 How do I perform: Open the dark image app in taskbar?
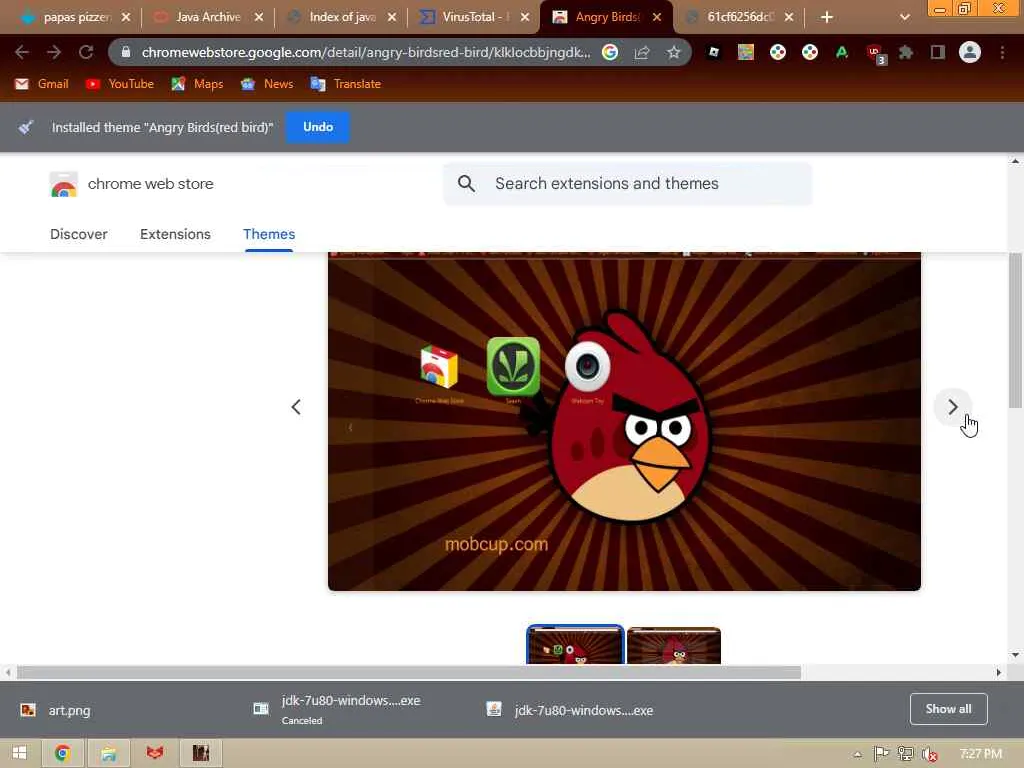click(201, 753)
